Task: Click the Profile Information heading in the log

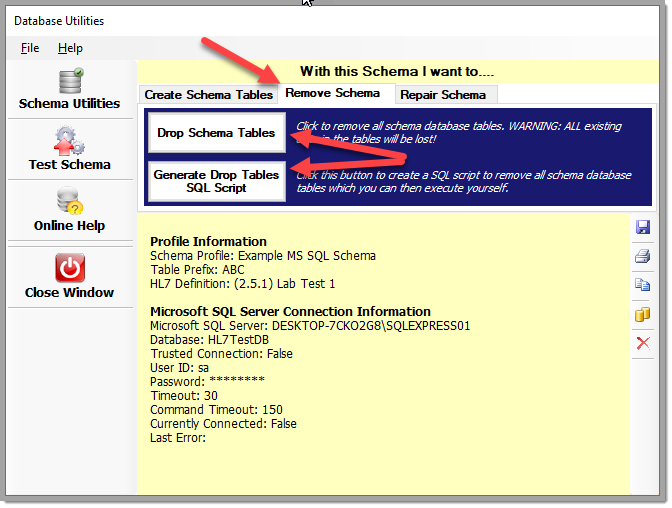Action: [x=208, y=241]
